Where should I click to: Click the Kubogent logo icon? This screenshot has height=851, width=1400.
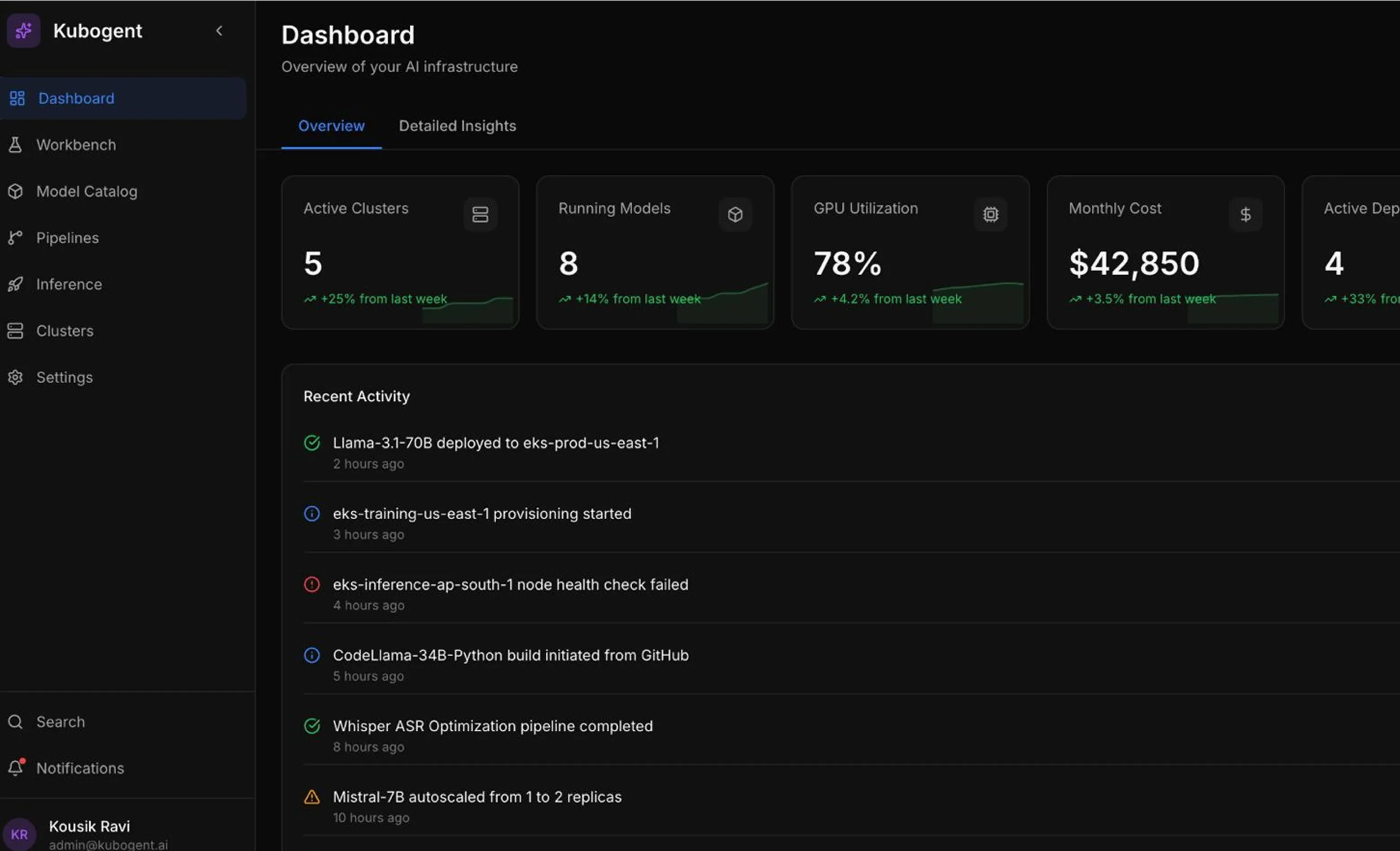(23, 31)
